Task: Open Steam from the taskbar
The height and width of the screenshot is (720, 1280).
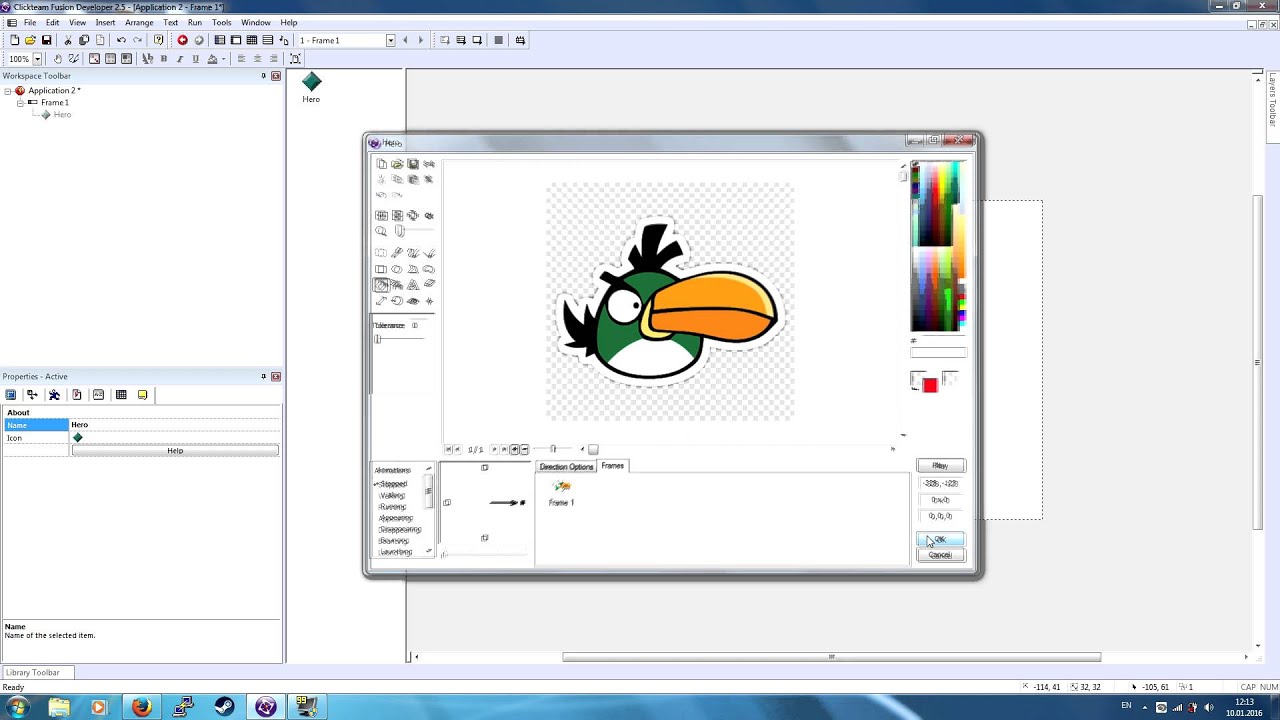Action: click(224, 707)
